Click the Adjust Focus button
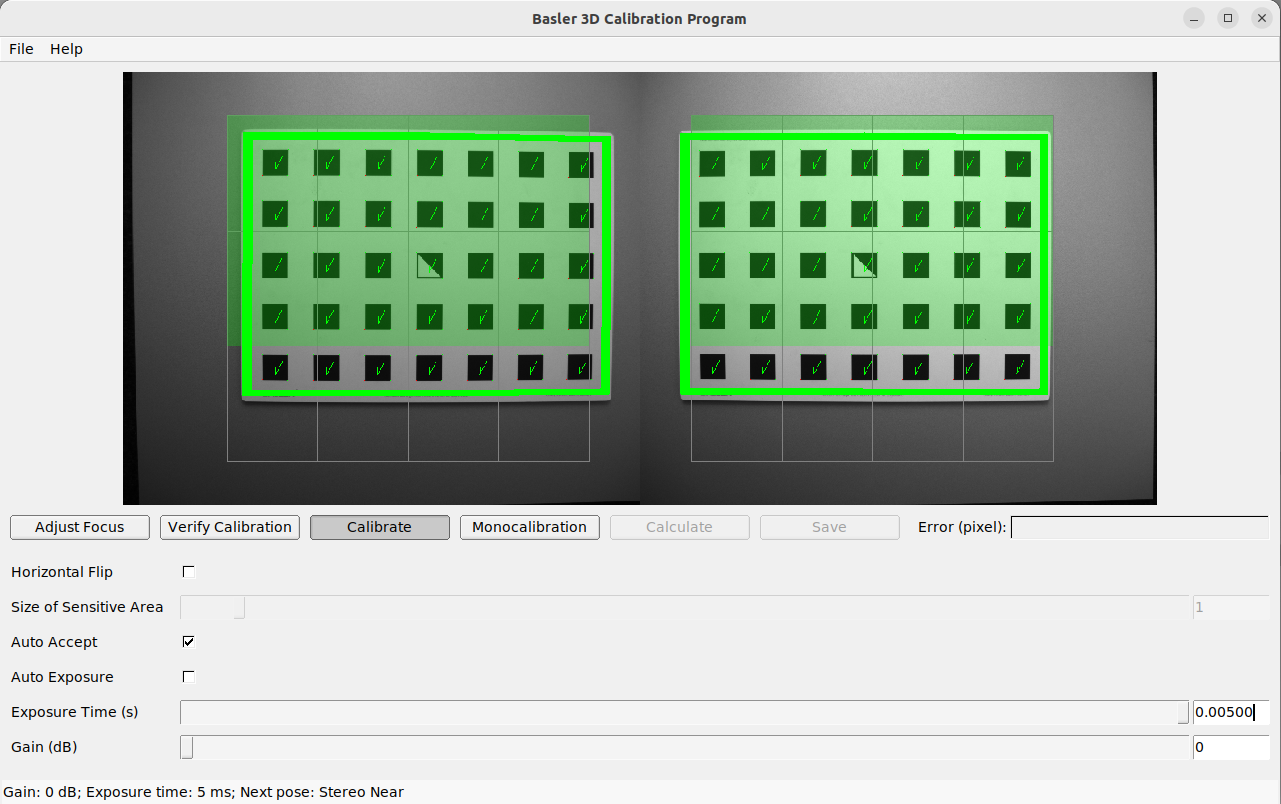The image size is (1281, 804). (x=80, y=527)
